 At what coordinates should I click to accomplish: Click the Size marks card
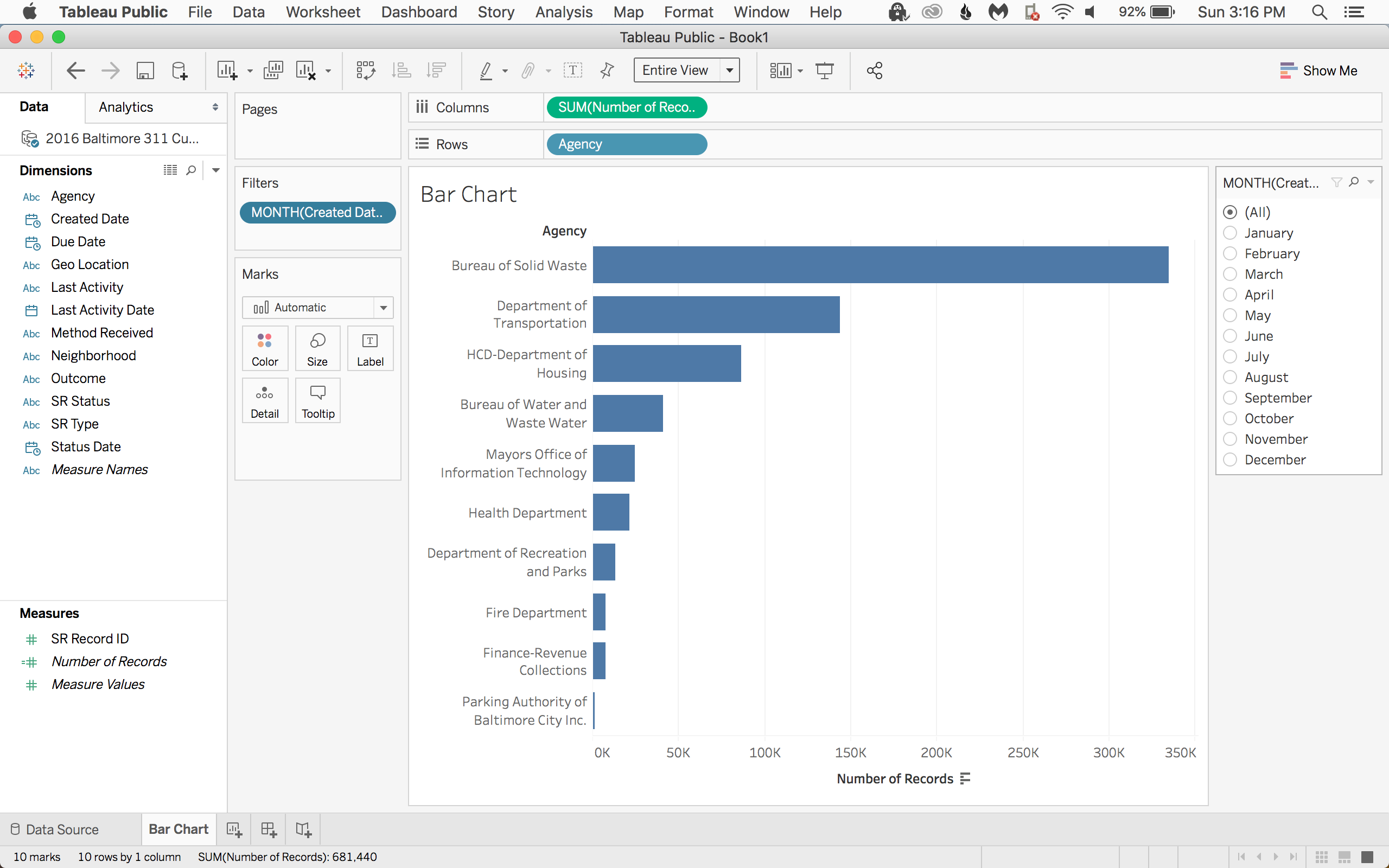point(317,348)
